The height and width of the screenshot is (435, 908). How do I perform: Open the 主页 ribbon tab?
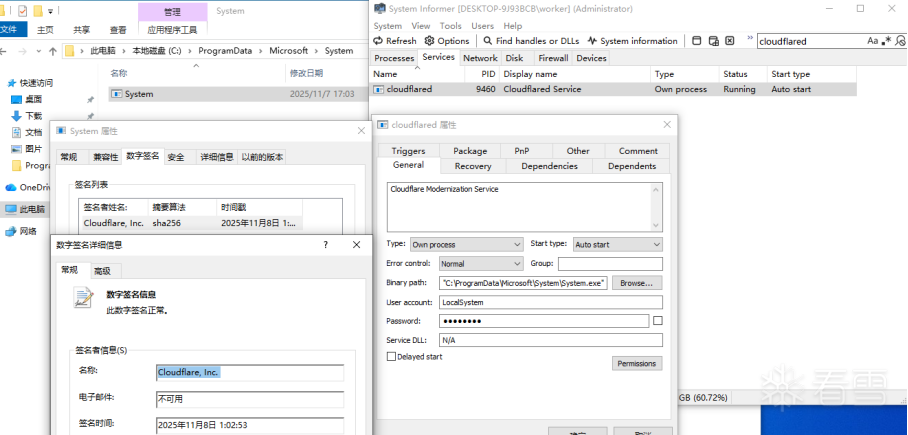pyautogui.click(x=45, y=30)
